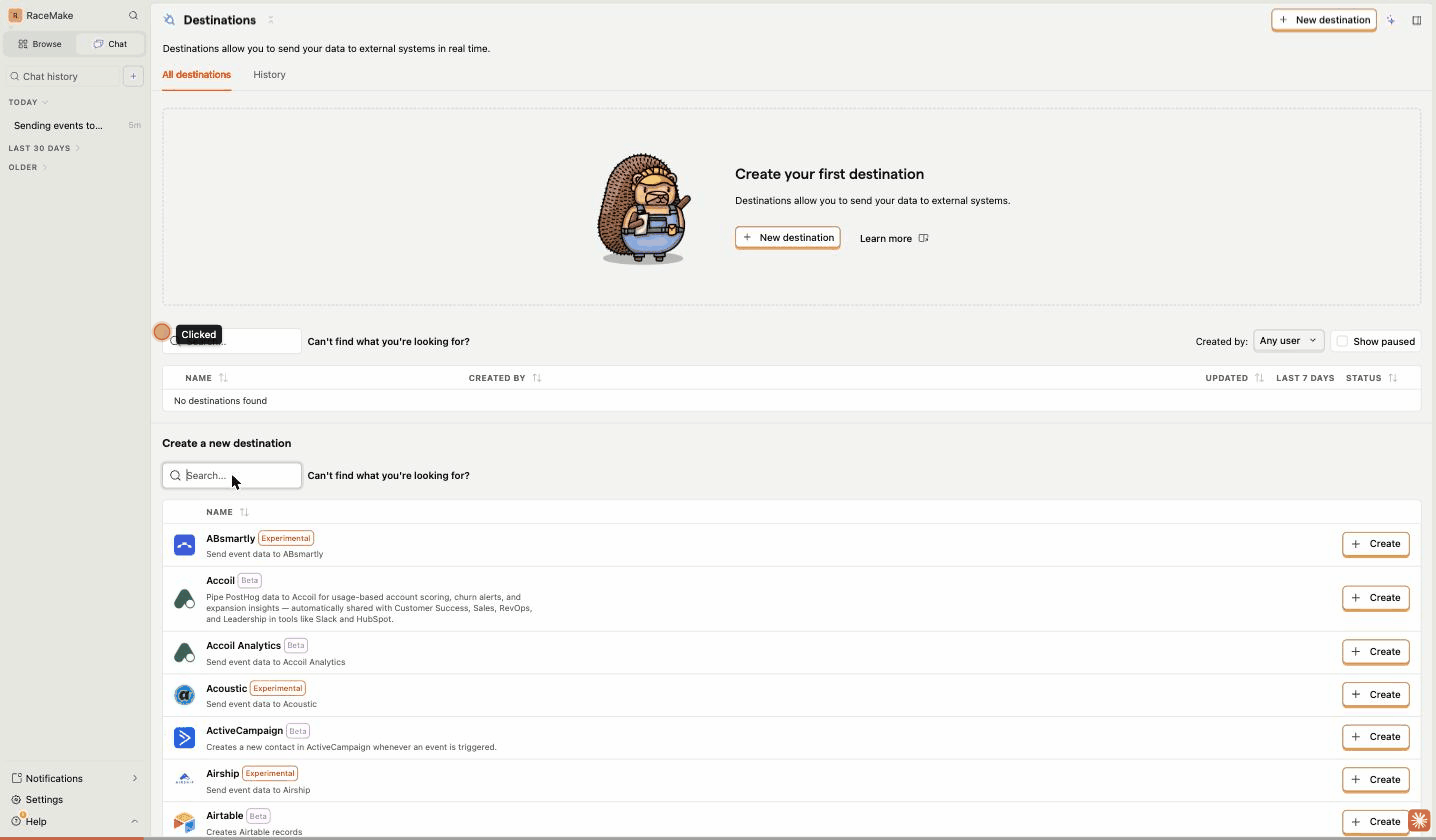Click the ActiveCampaign logo icon

(x=184, y=738)
